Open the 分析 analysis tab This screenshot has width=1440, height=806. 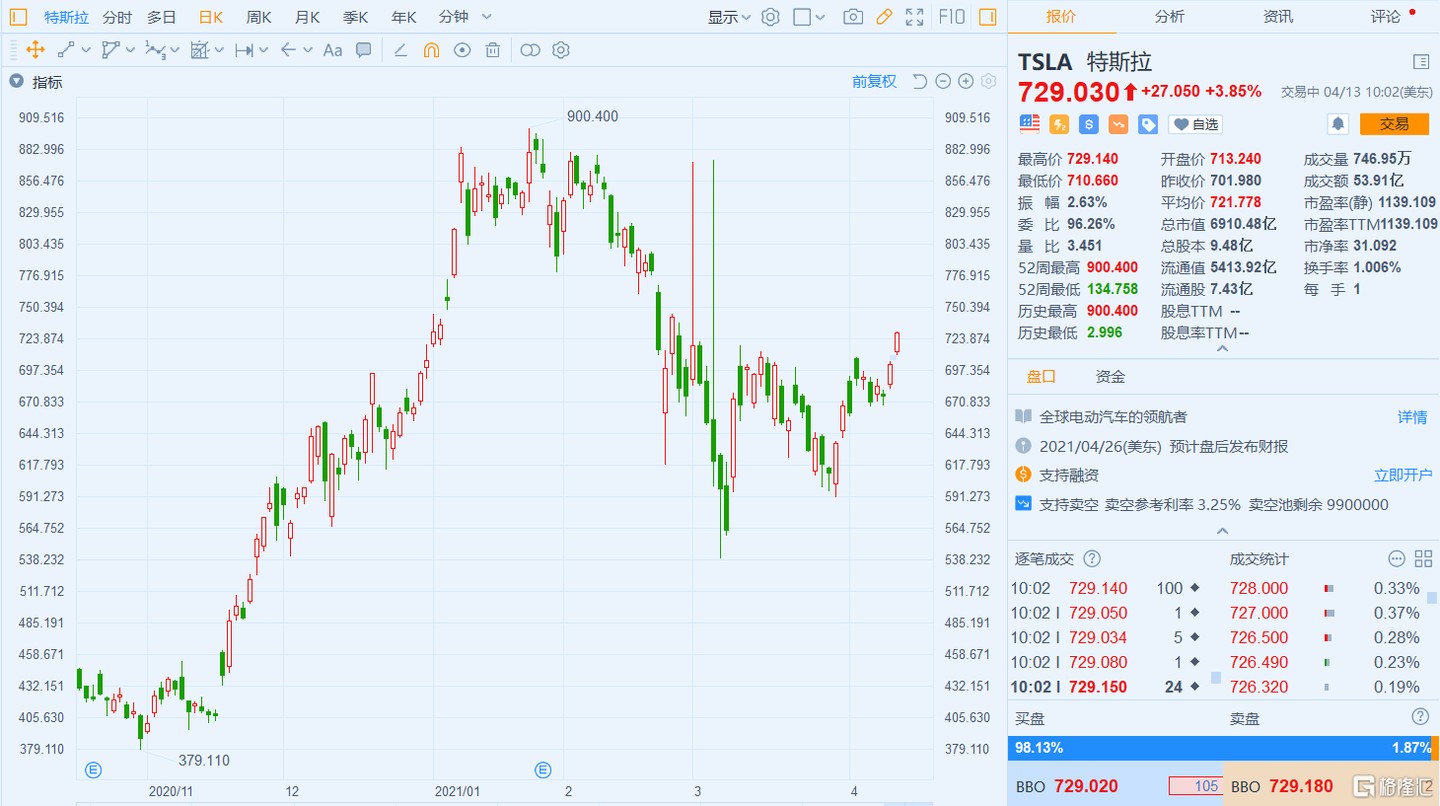1169,16
